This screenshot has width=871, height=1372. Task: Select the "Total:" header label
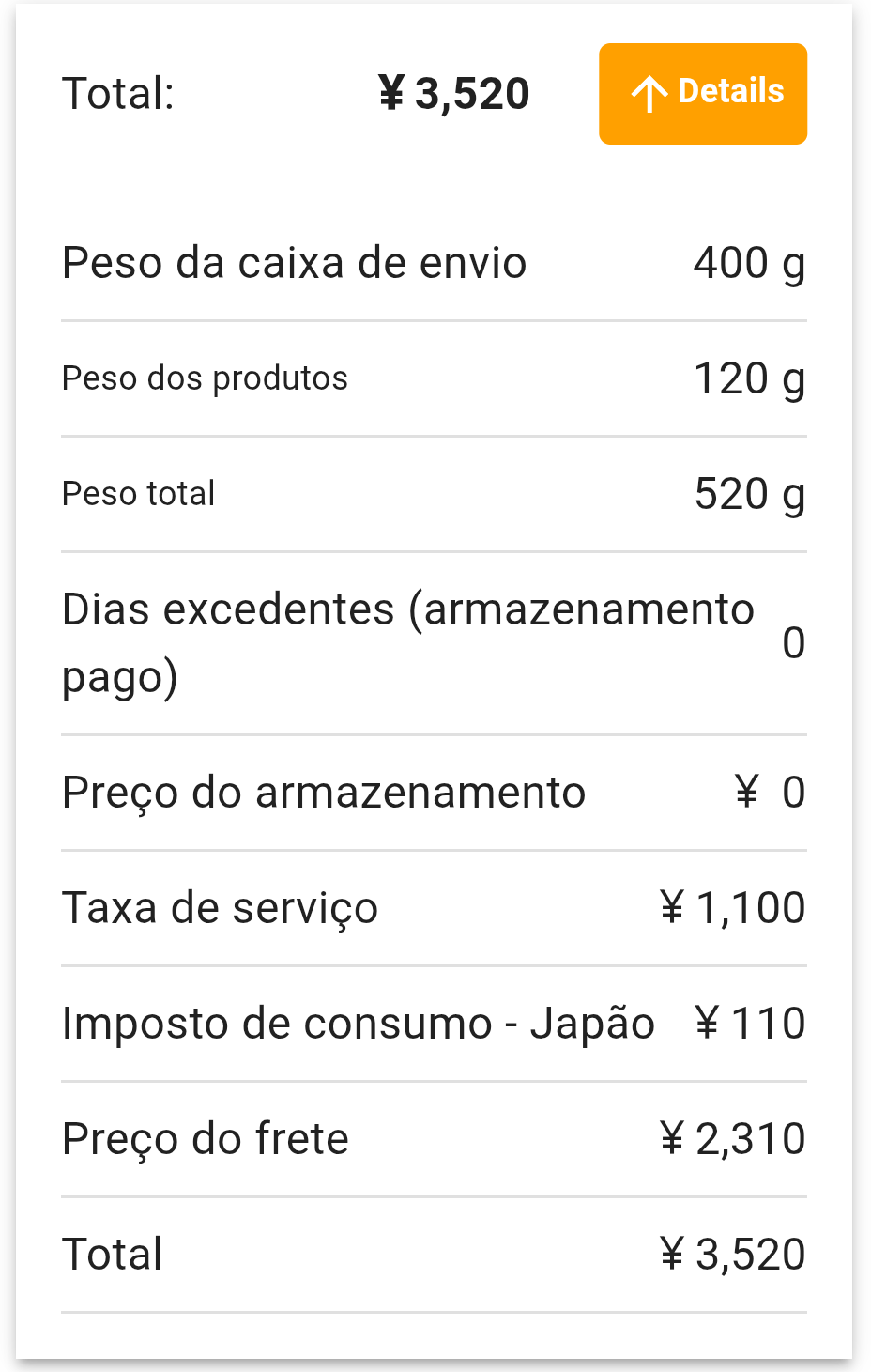[118, 94]
